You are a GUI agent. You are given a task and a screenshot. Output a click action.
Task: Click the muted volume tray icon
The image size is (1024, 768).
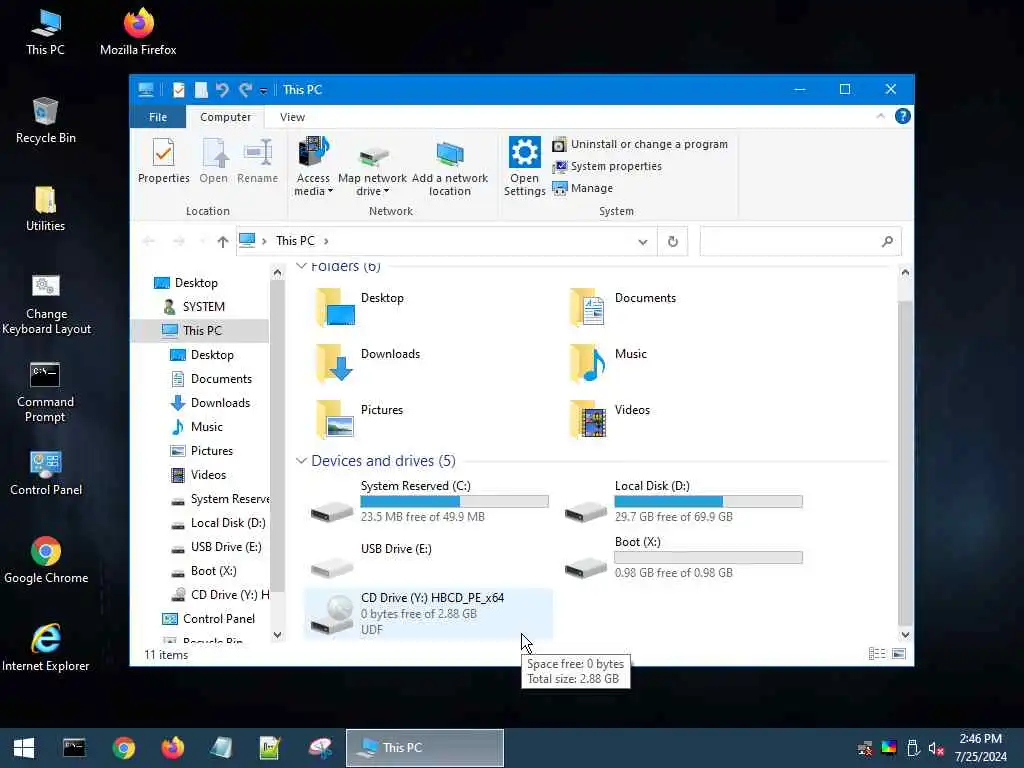[x=936, y=748]
